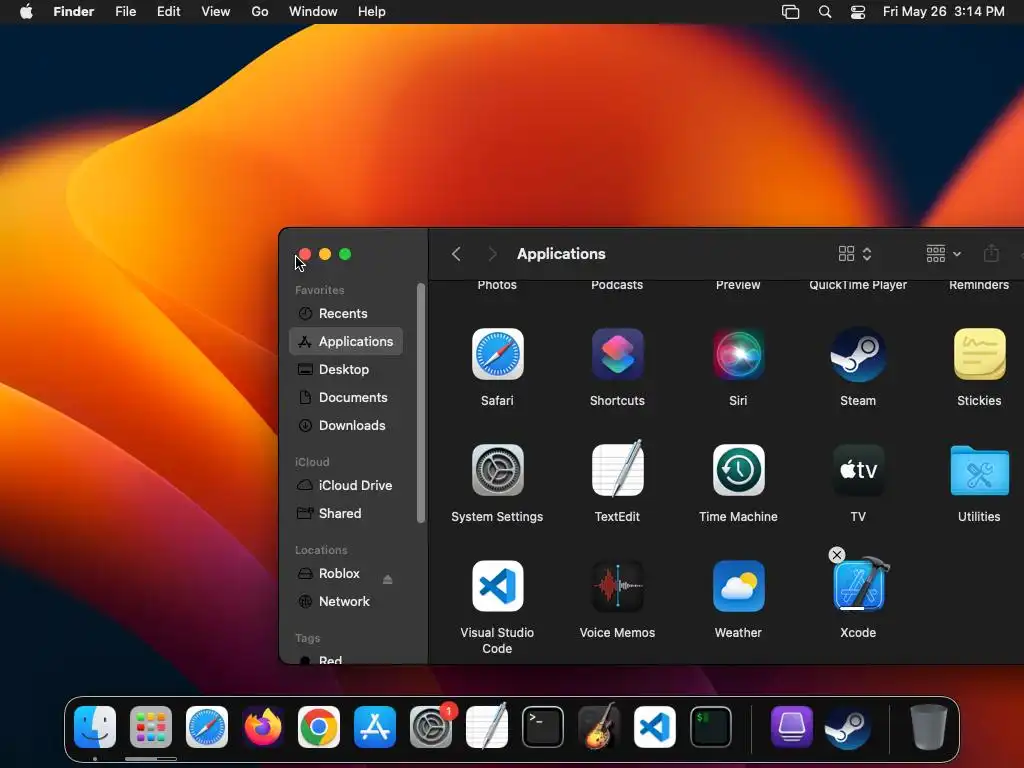Launch Safari from the Dock
1024x768 pixels.
[206, 727]
